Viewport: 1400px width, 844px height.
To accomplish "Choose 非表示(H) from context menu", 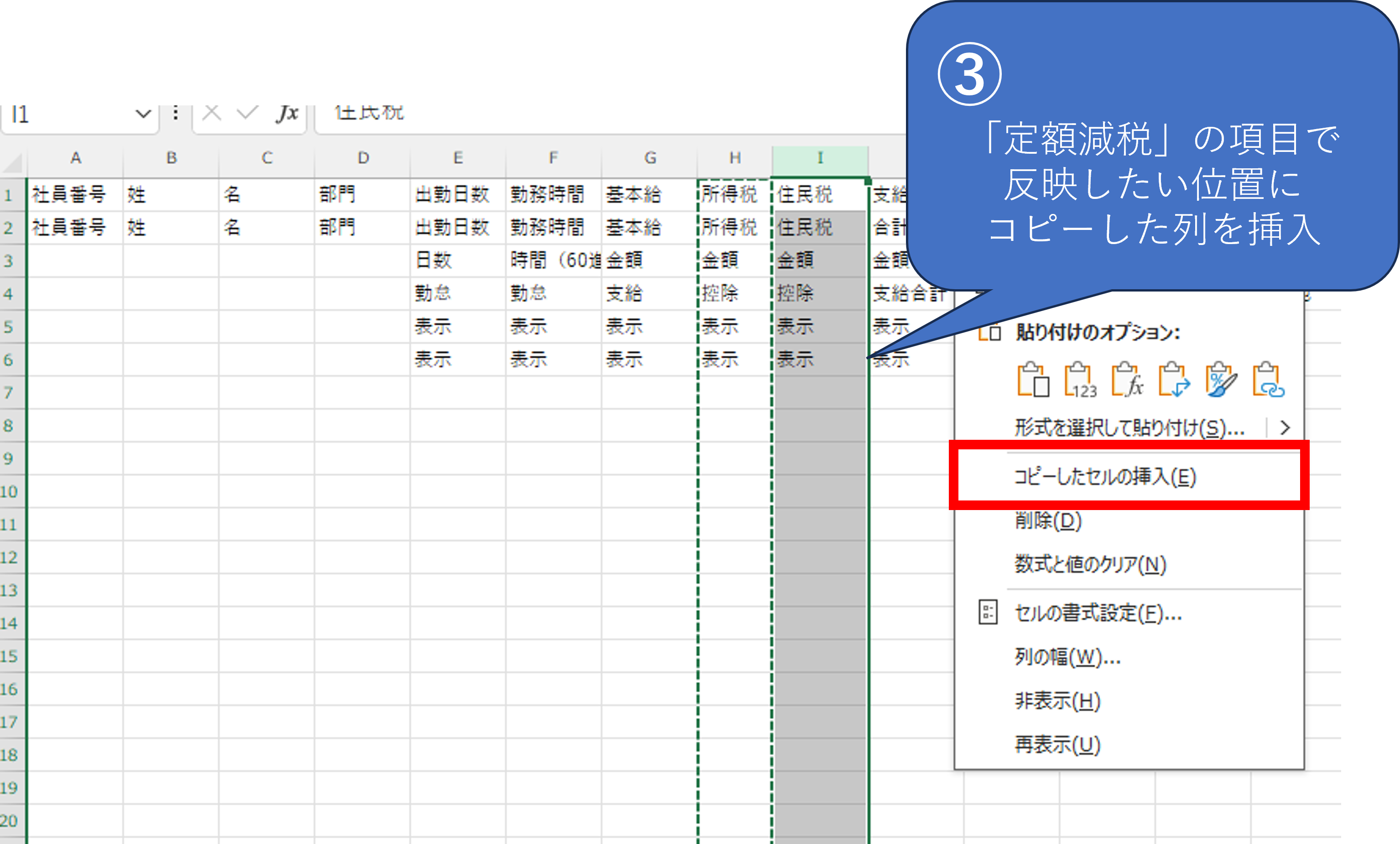I will click(x=1129, y=701).
